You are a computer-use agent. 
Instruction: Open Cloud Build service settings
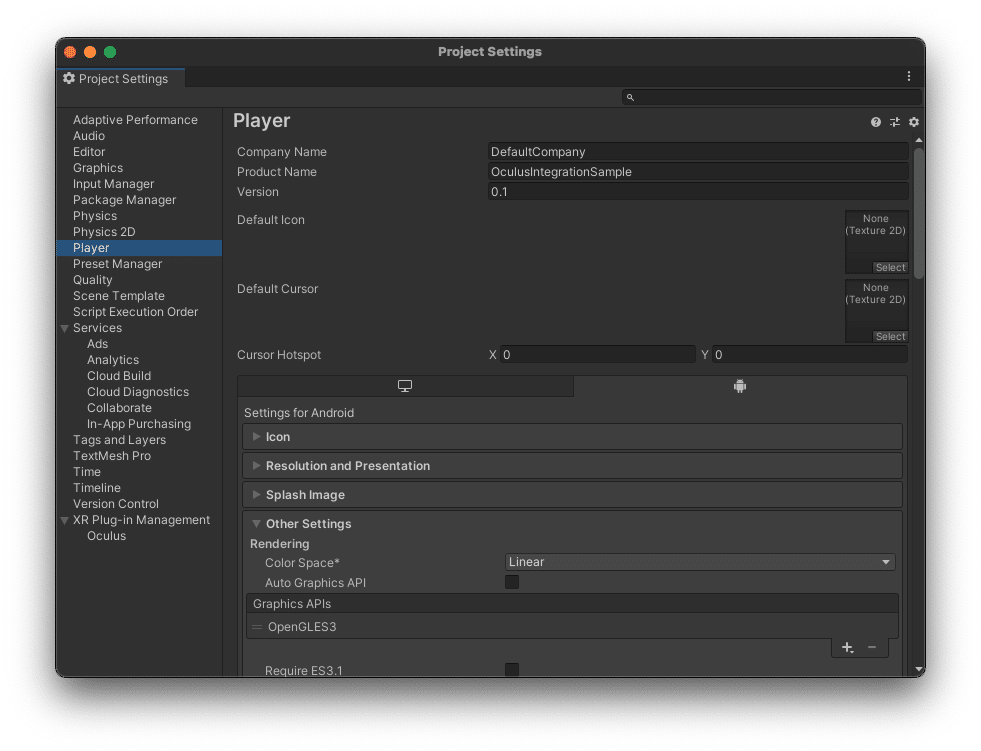point(119,376)
